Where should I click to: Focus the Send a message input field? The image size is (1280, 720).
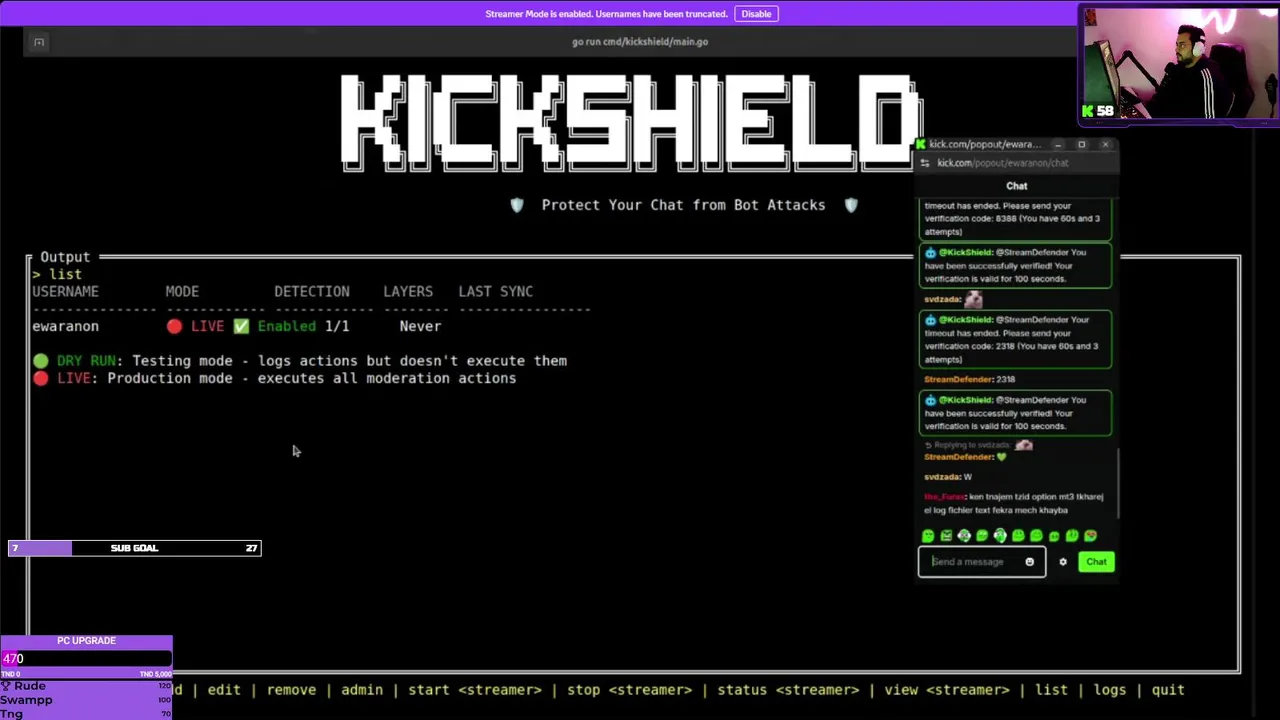(981, 562)
